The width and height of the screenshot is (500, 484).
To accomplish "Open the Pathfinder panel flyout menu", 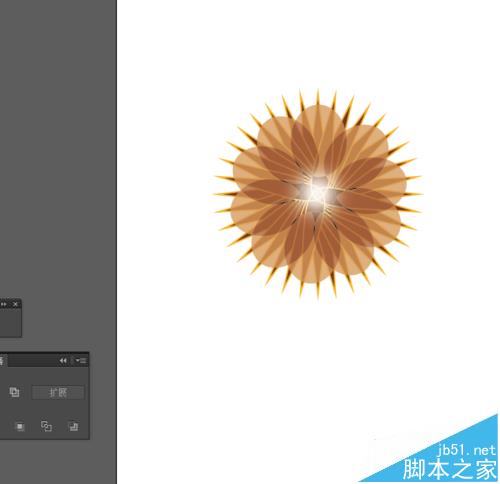I will [x=81, y=360].
